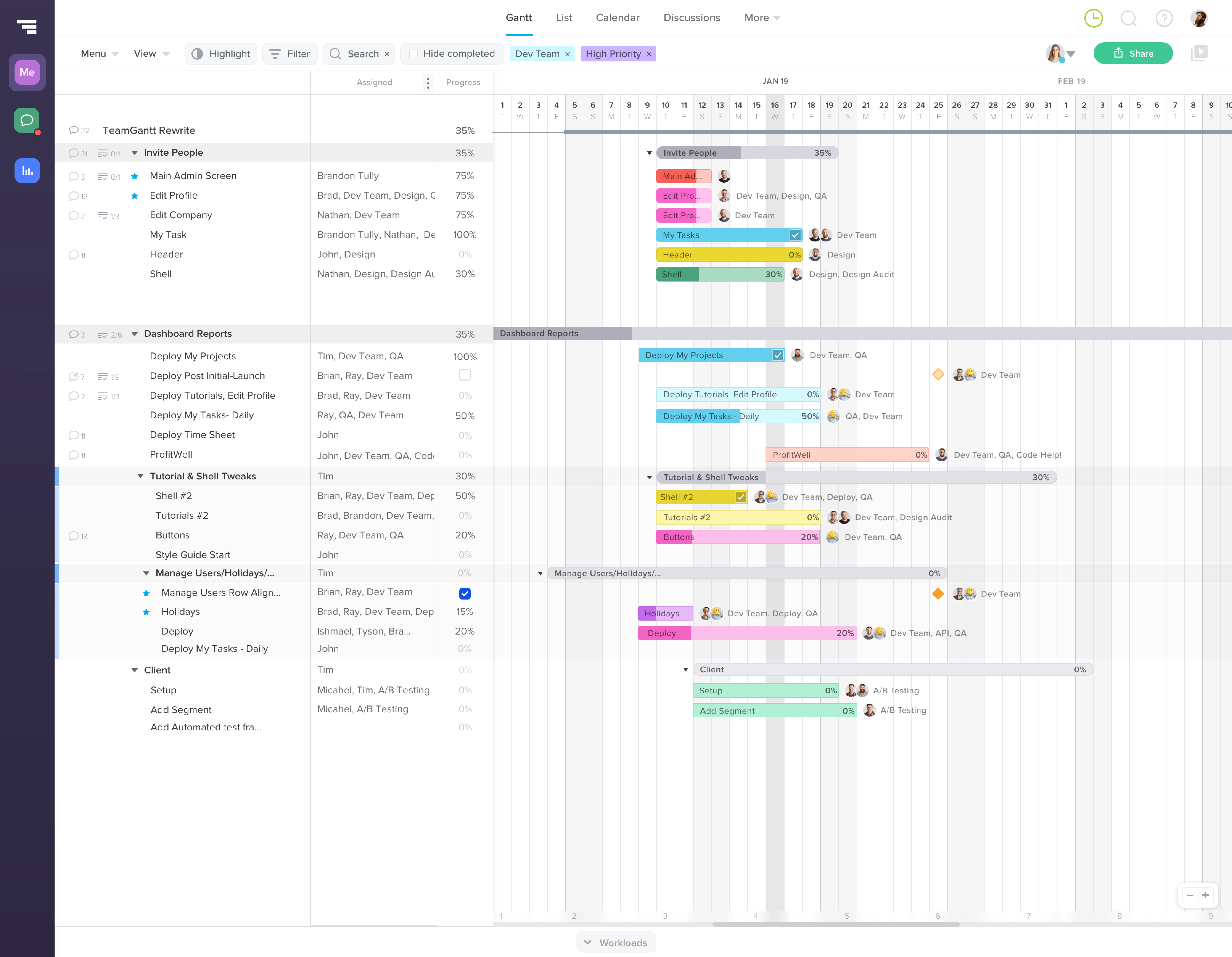Open the Assigned column options dots
The width and height of the screenshot is (1232, 957).
pos(428,83)
